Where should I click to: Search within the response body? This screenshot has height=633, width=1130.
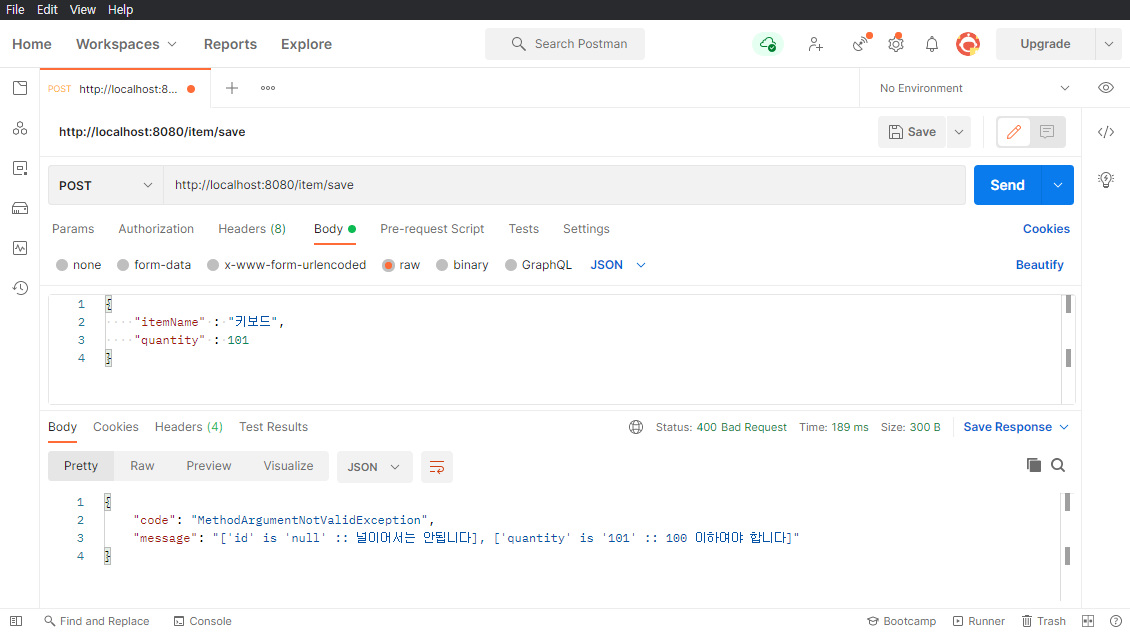click(x=1058, y=465)
